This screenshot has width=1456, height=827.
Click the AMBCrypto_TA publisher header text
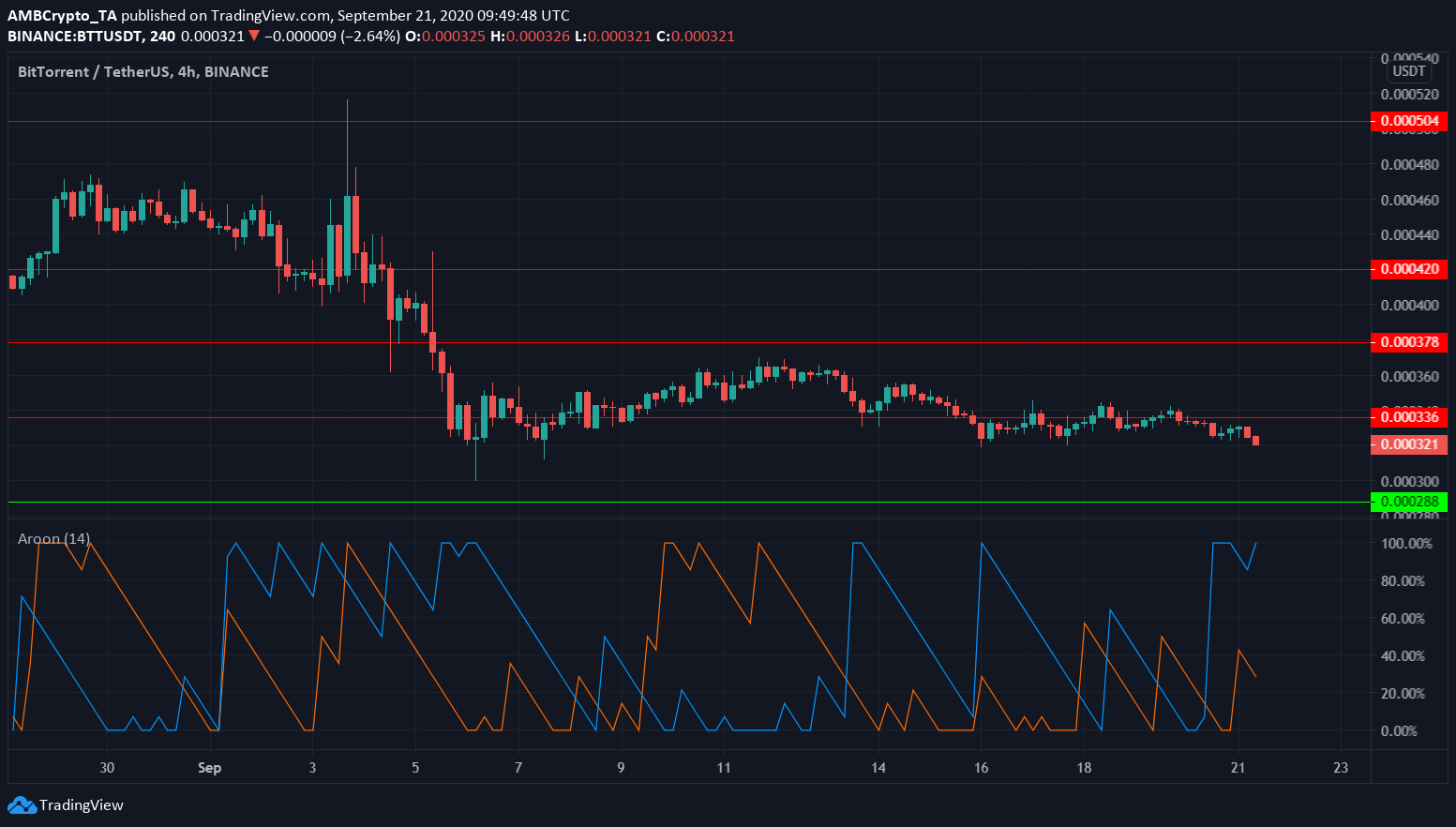coord(62,16)
